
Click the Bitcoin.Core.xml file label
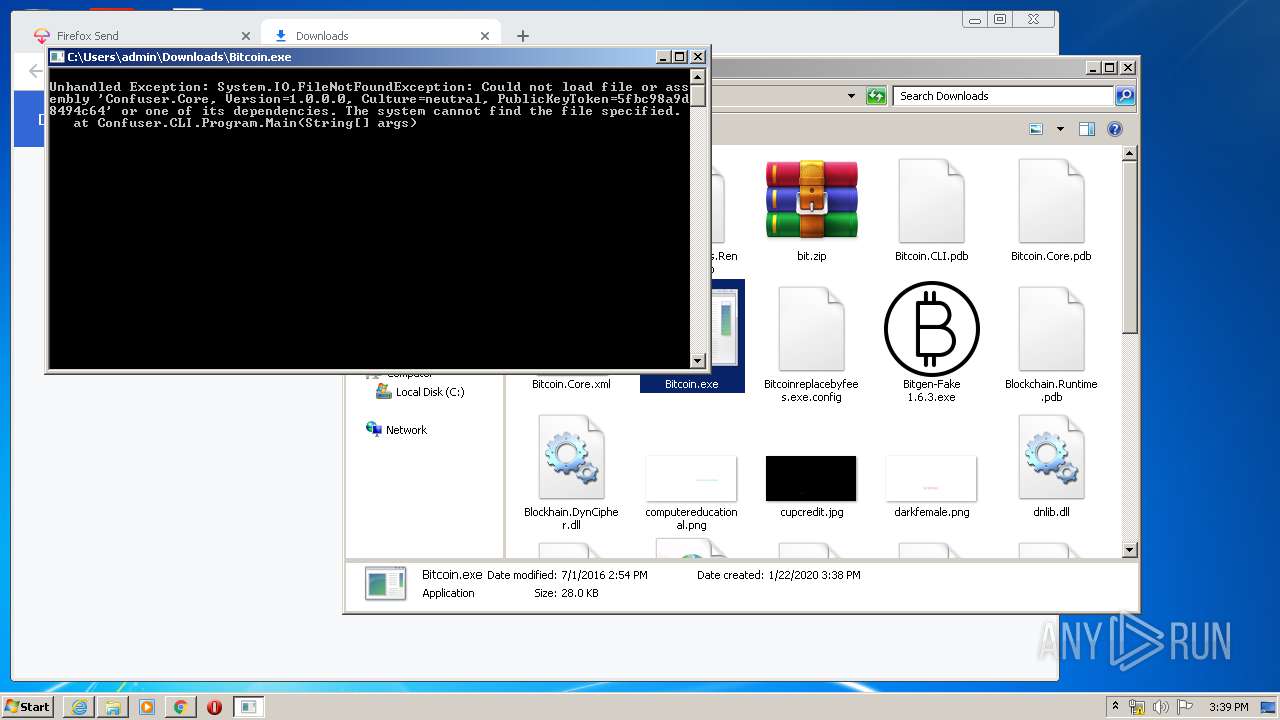(x=571, y=384)
